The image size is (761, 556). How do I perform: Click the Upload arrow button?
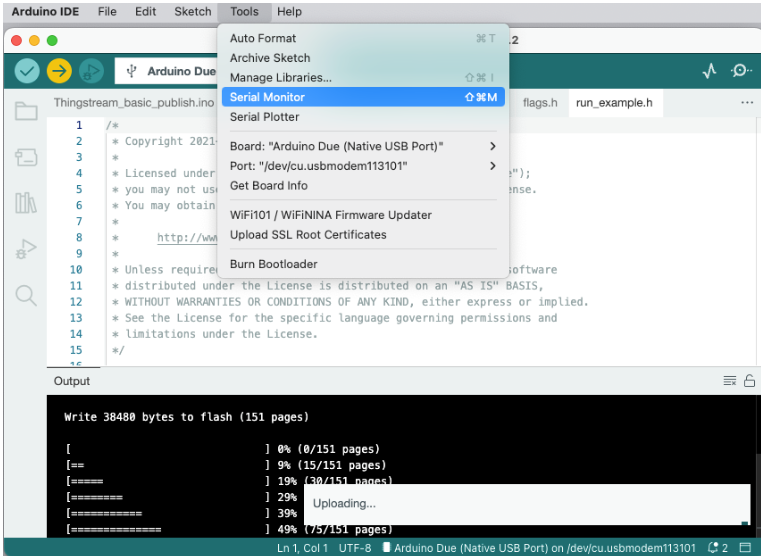[59, 71]
